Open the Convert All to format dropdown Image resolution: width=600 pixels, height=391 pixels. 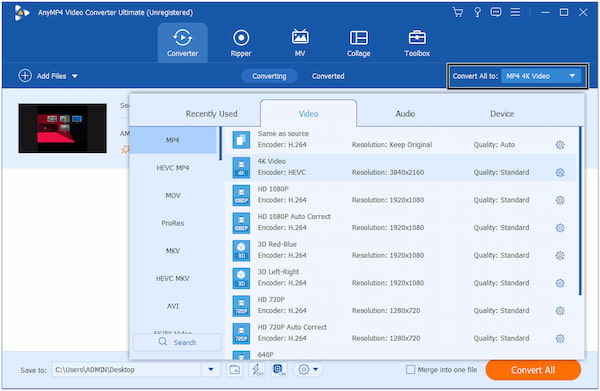(x=541, y=76)
